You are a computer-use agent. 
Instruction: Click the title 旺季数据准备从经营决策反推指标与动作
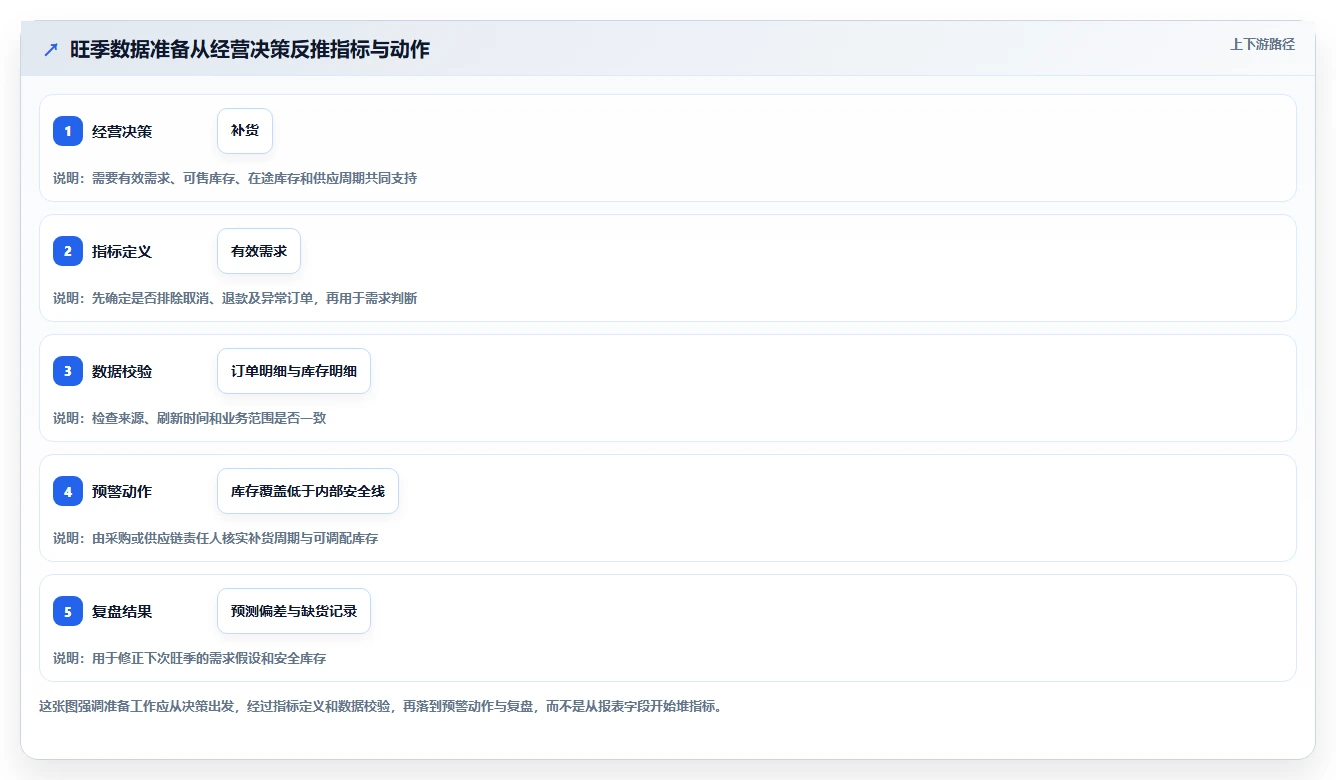(x=250, y=50)
